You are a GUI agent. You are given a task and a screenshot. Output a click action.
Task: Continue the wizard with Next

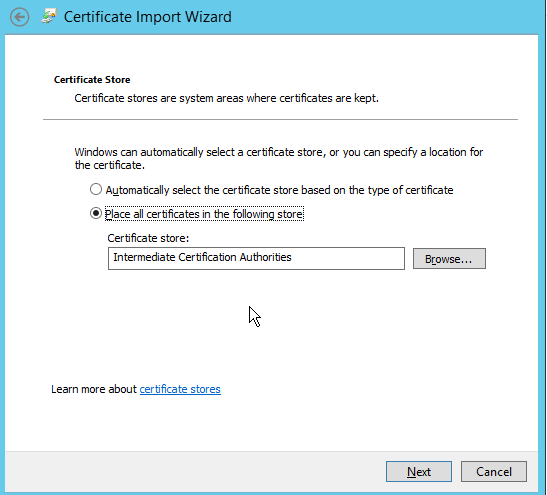point(419,472)
